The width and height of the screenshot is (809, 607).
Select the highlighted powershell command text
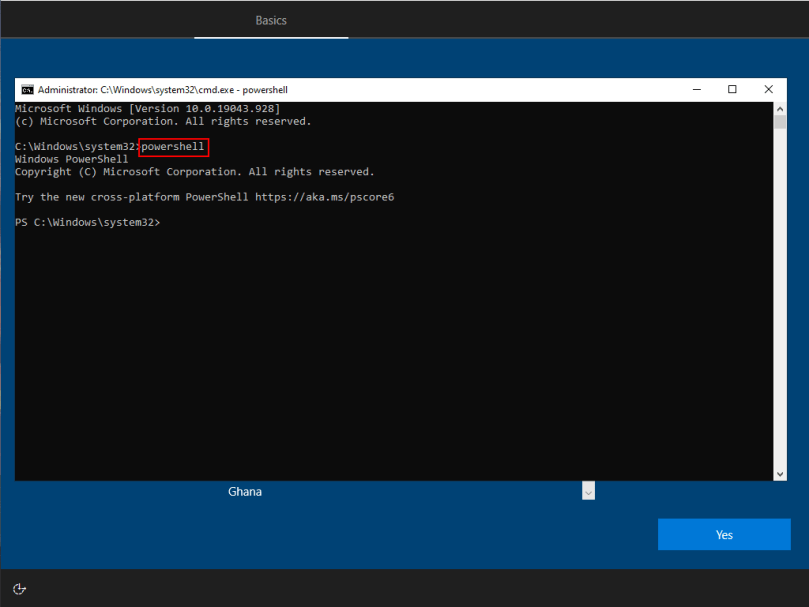coord(173,146)
